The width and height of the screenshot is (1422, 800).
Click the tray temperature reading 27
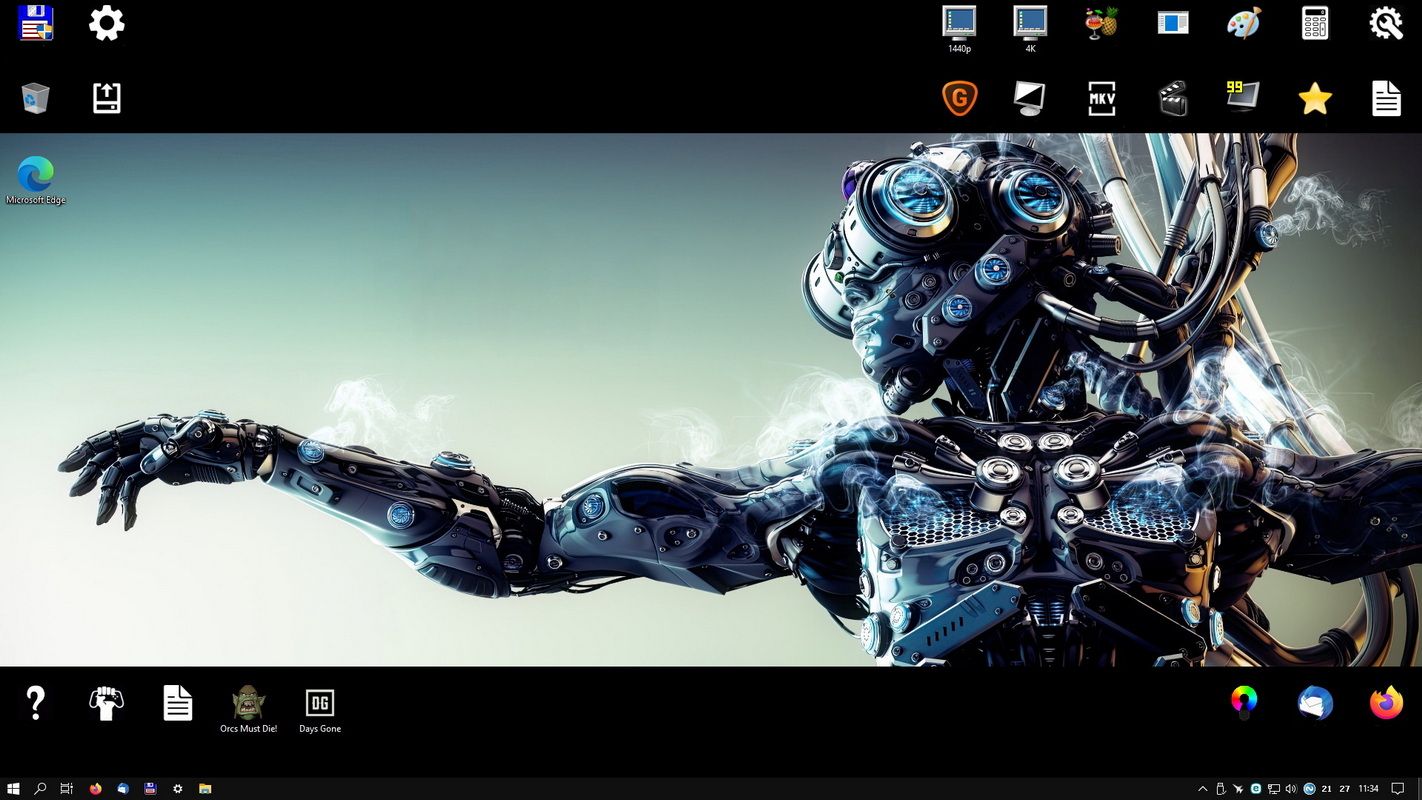[x=1345, y=789]
